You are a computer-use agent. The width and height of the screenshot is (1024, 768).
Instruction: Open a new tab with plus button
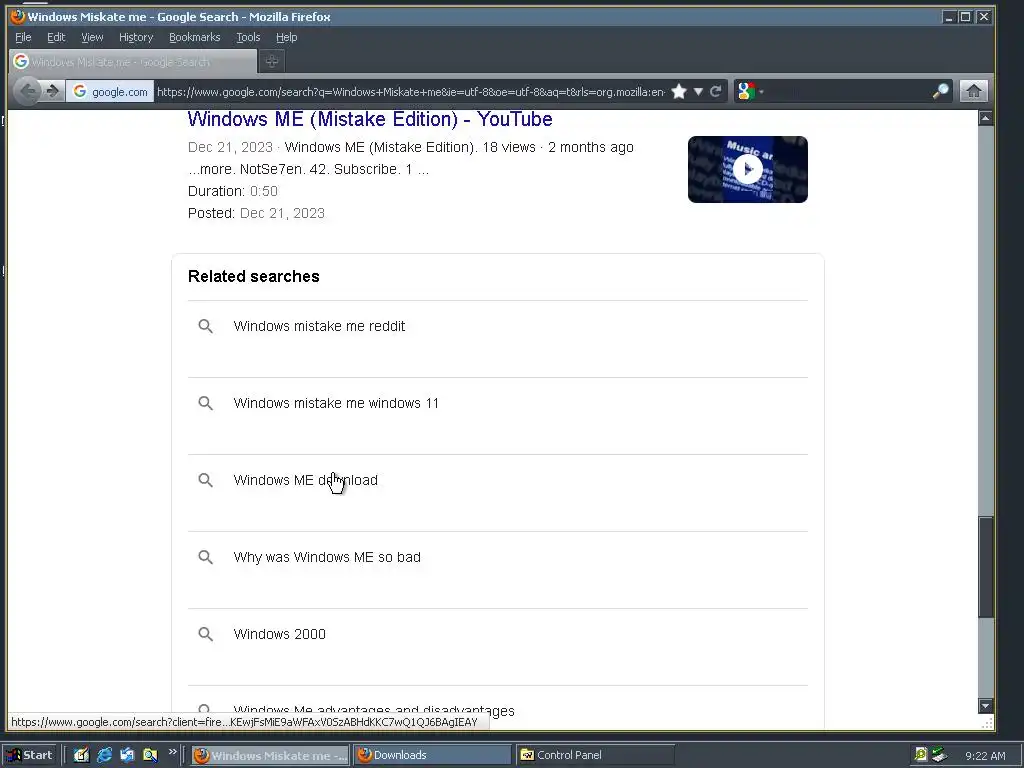pyautogui.click(x=272, y=61)
